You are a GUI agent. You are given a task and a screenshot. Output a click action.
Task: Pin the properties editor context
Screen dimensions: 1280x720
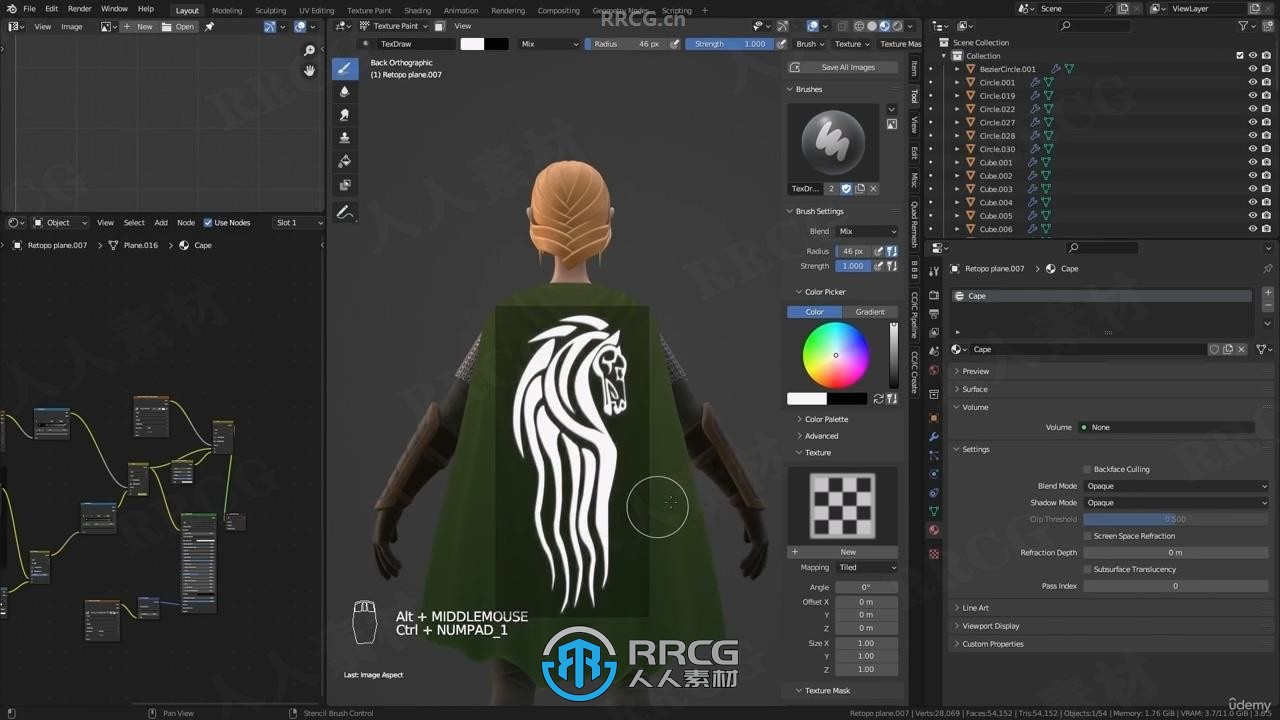[x=1268, y=269]
